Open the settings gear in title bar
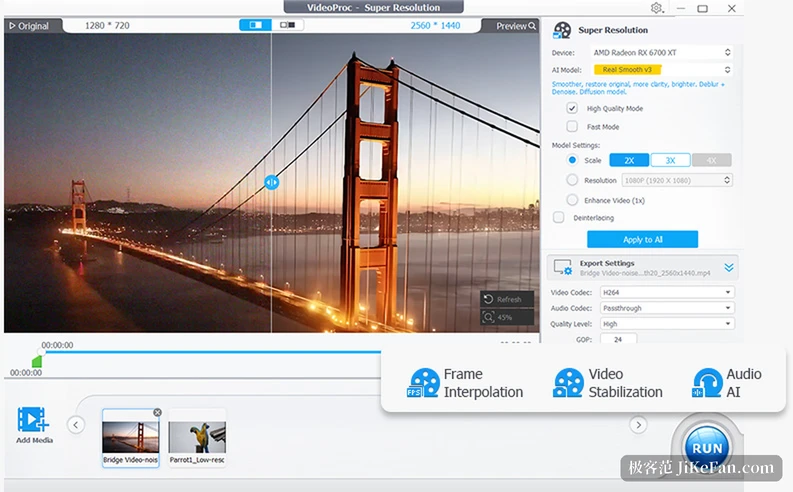The height and width of the screenshot is (492, 793). [x=656, y=8]
